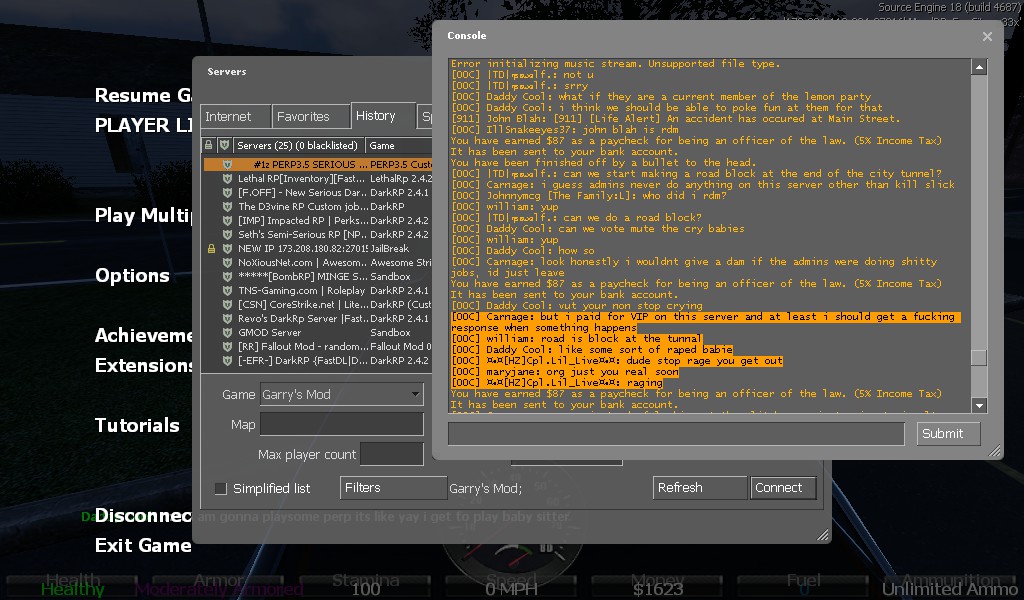Click shield icon beside [-EFR-] DarkRP server

tap(227, 360)
